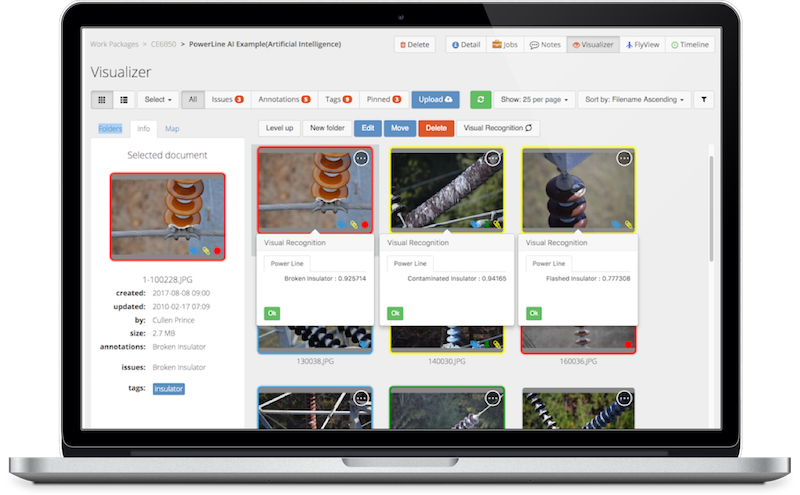This screenshot has height=495, width=800.
Task: Click the insulator tag label
Action: coord(168,389)
